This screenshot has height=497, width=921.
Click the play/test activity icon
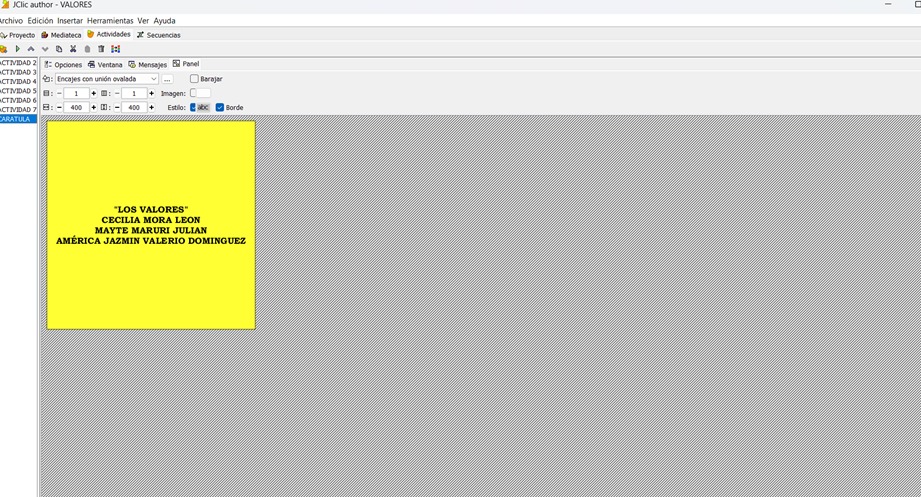point(17,49)
